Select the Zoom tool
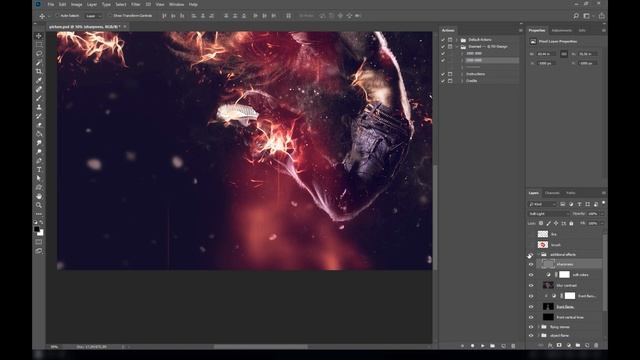Screen dimensions: 640x360 tap(39, 205)
